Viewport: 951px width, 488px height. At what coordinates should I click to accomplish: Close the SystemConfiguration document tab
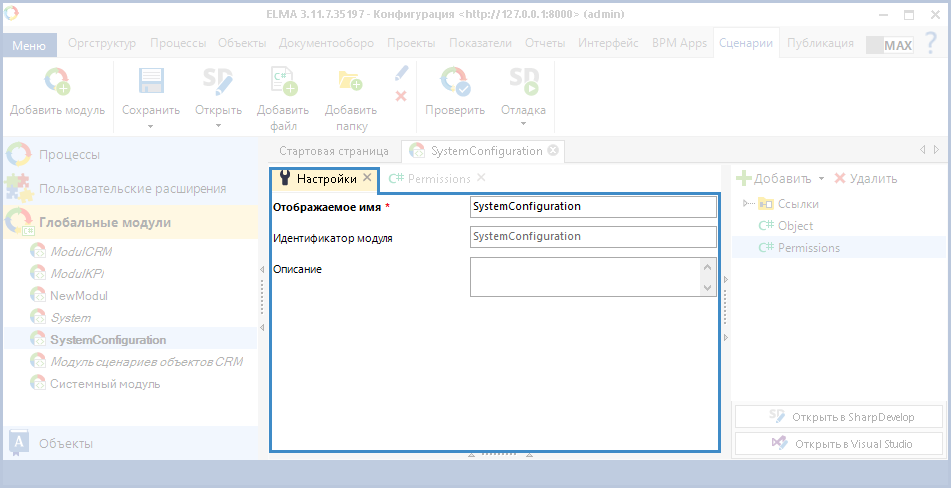[553, 150]
